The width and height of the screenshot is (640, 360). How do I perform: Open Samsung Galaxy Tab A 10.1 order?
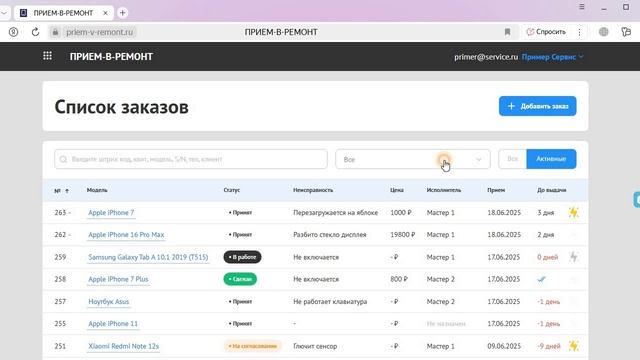click(148, 257)
